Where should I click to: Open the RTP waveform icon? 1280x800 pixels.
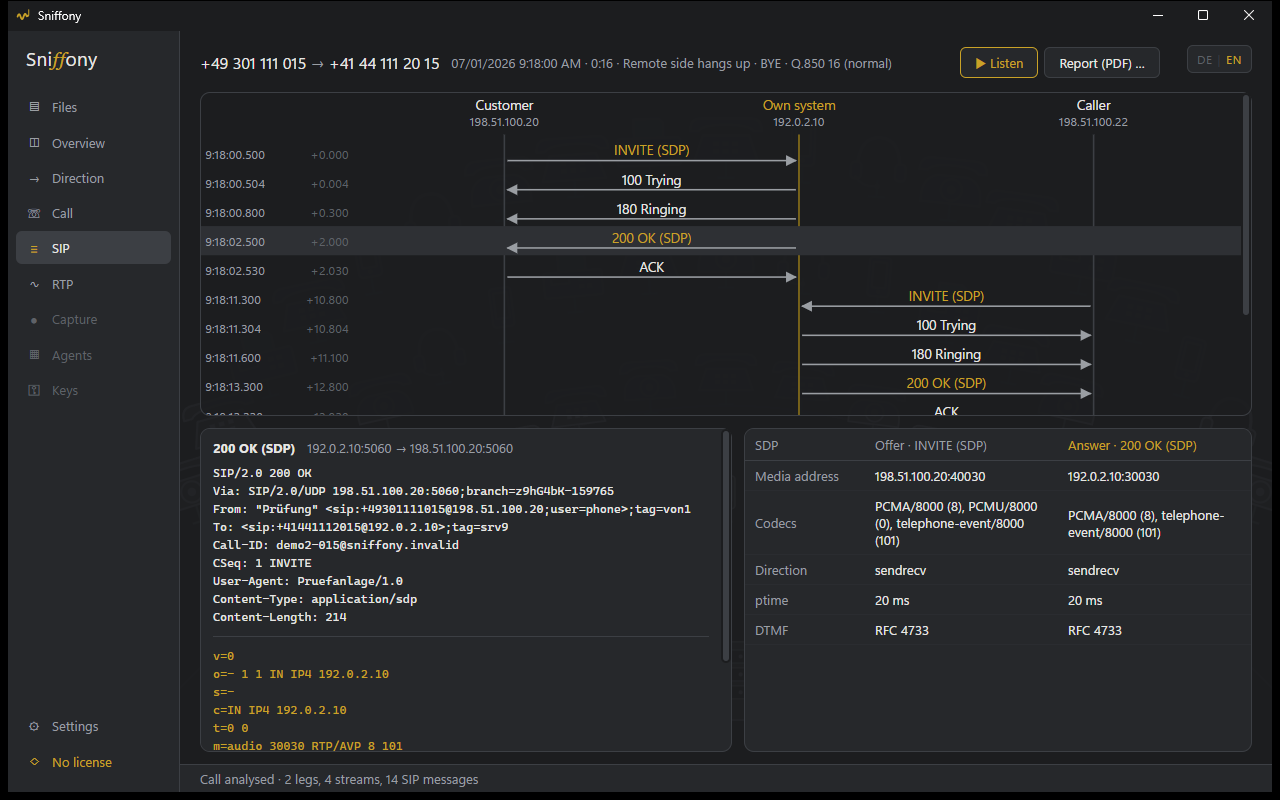35,284
